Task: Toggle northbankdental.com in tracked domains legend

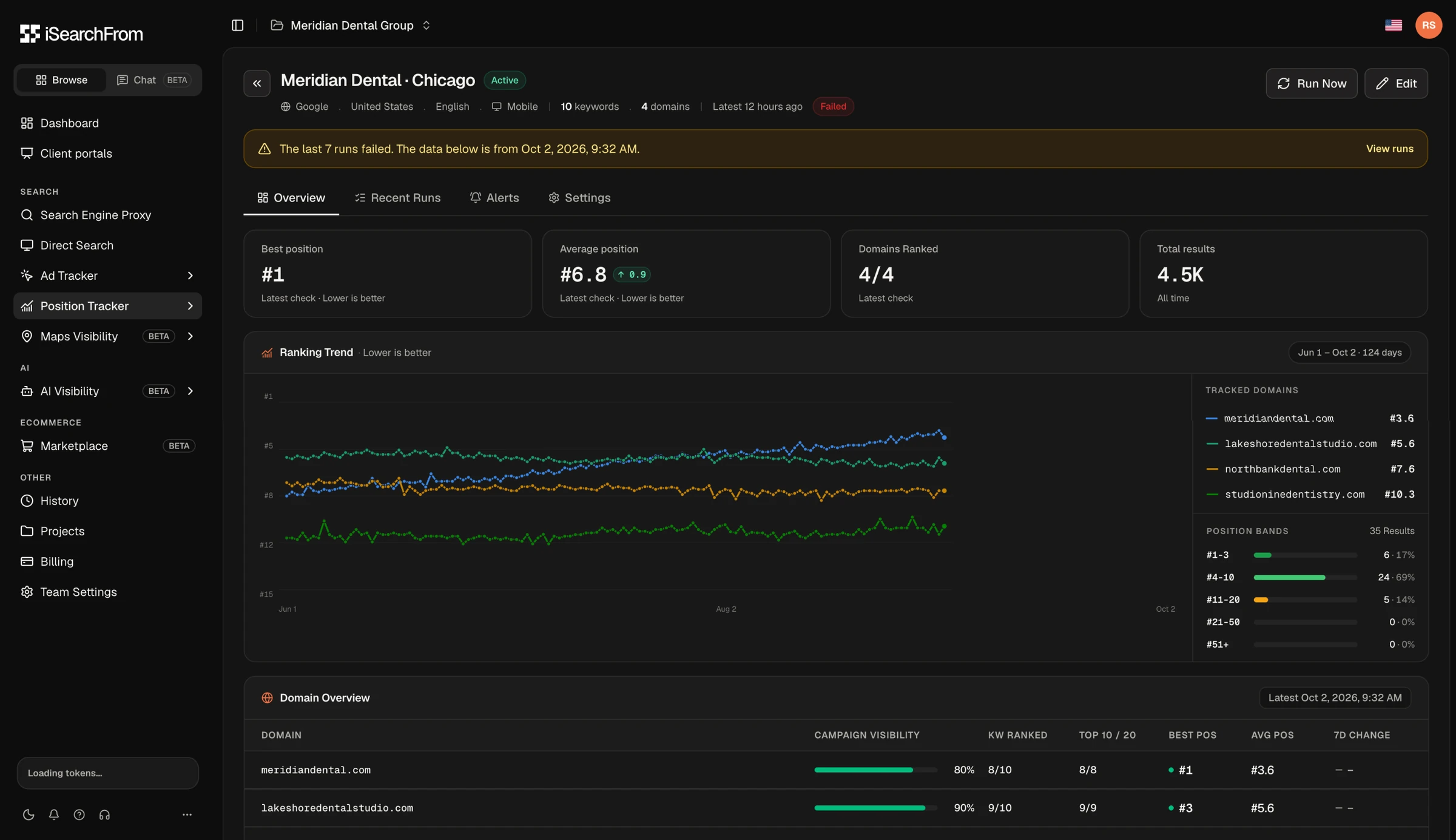Action: 1310,469
